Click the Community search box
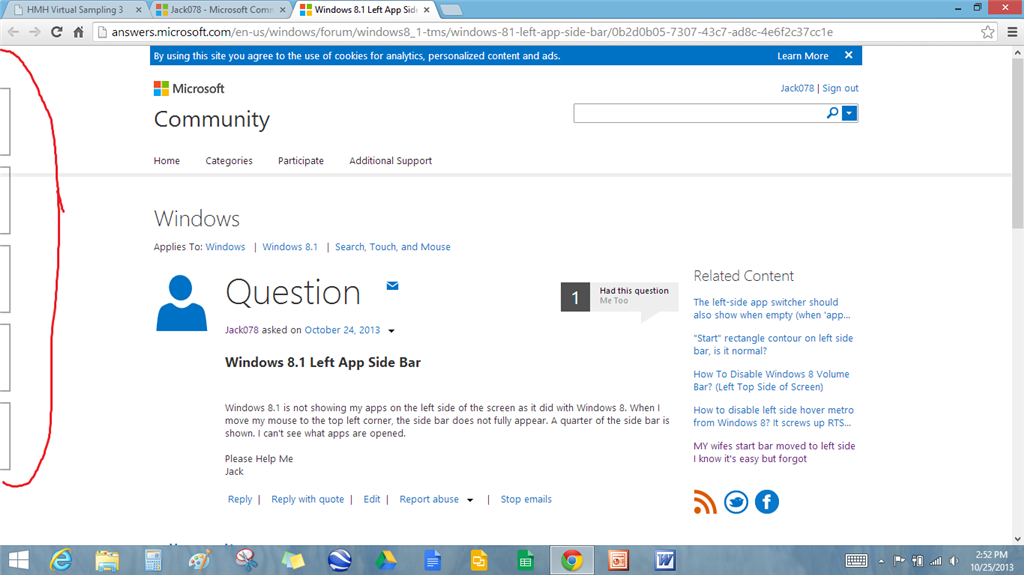 [x=700, y=113]
